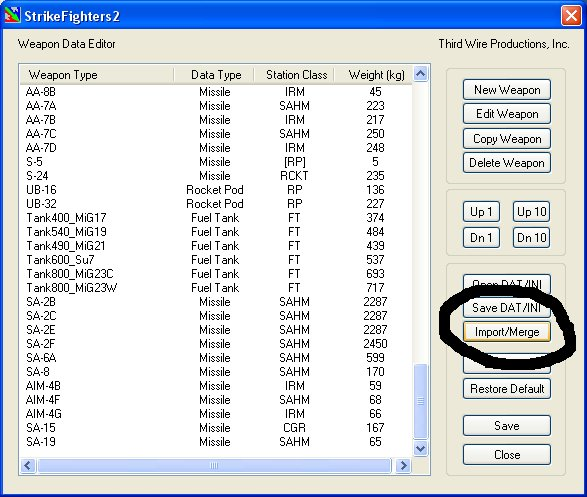
Task: Sort by the Weapon Type column header
Action: tap(97, 75)
